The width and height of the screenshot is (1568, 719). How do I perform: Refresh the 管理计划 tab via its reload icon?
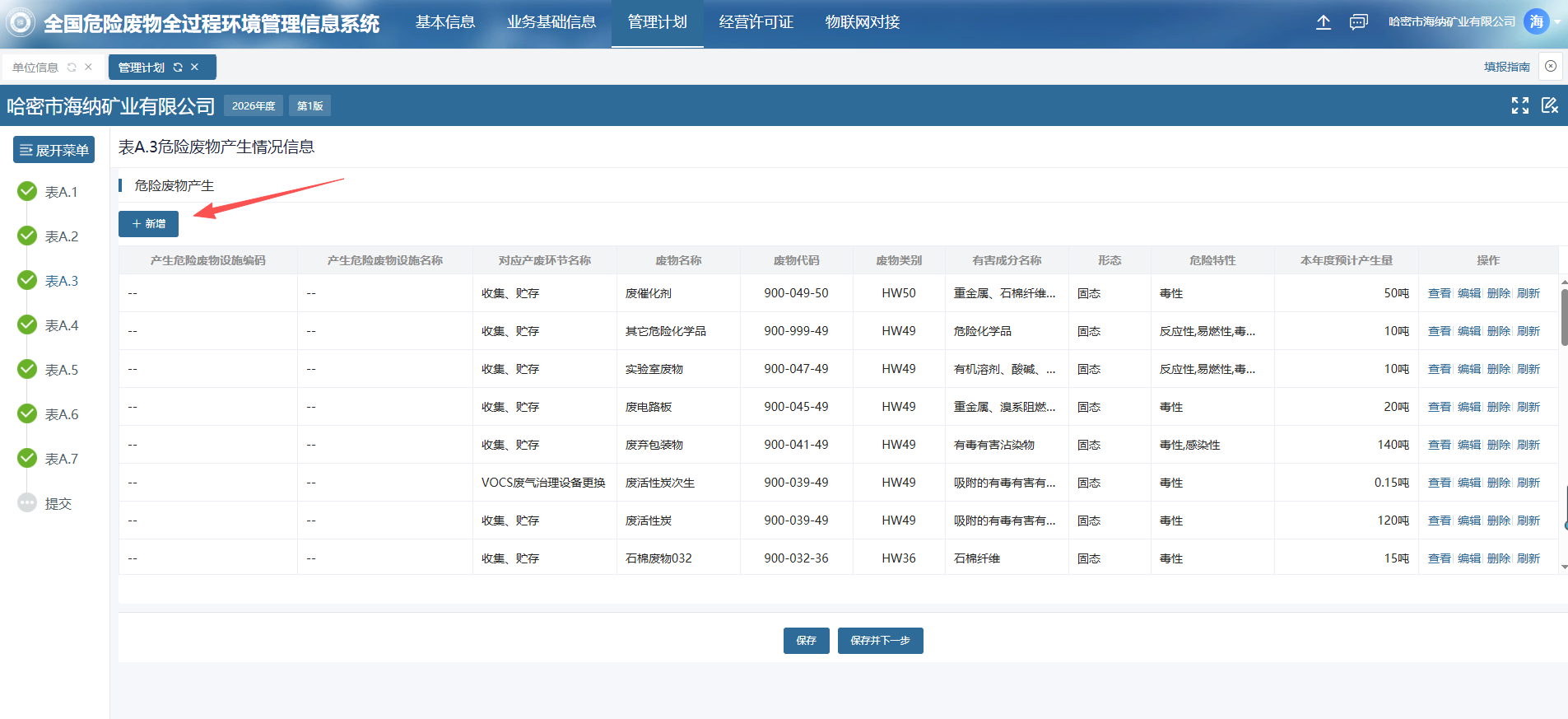coord(178,68)
